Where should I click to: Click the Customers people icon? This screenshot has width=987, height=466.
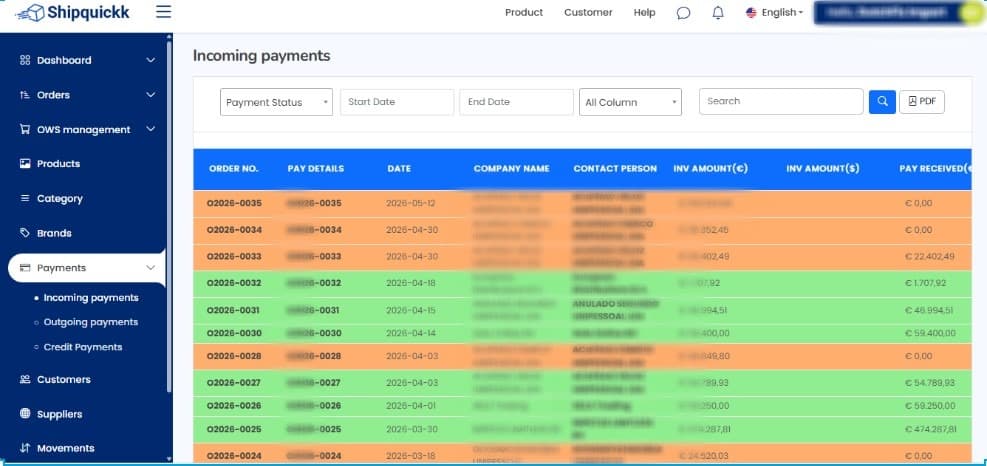tap(25, 380)
